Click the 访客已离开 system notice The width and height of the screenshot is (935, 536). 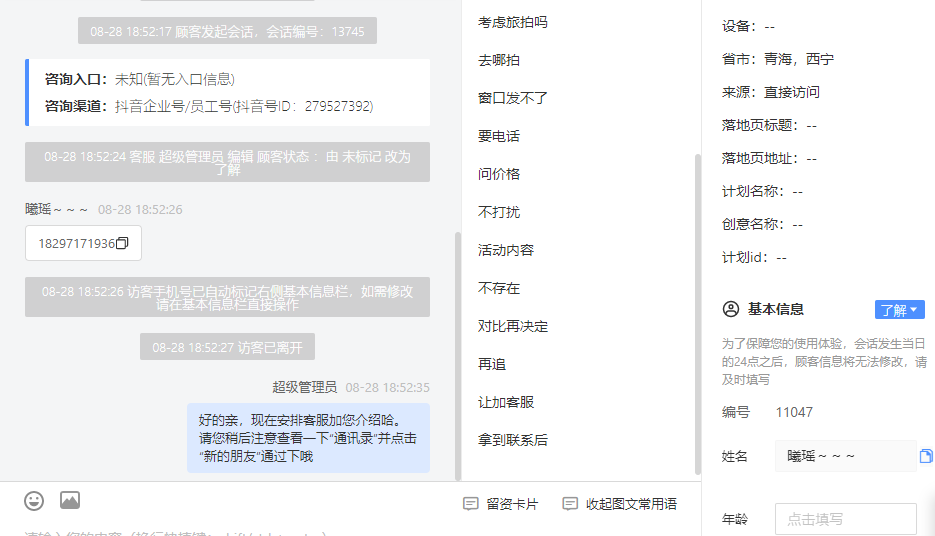coord(227,347)
